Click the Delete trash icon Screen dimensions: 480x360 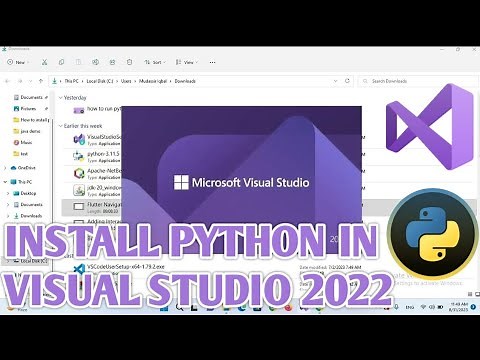pyautogui.click(x=130, y=62)
